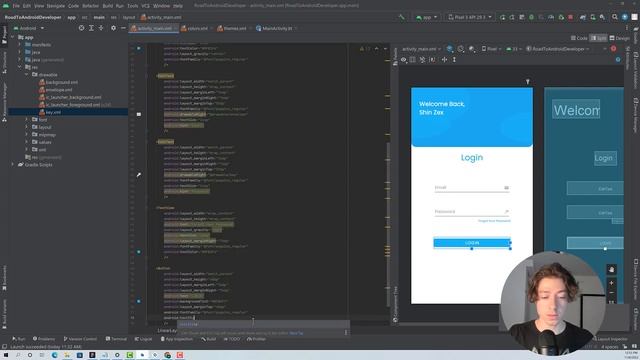
Task: Collapse the res folder
Action: tap(20, 67)
